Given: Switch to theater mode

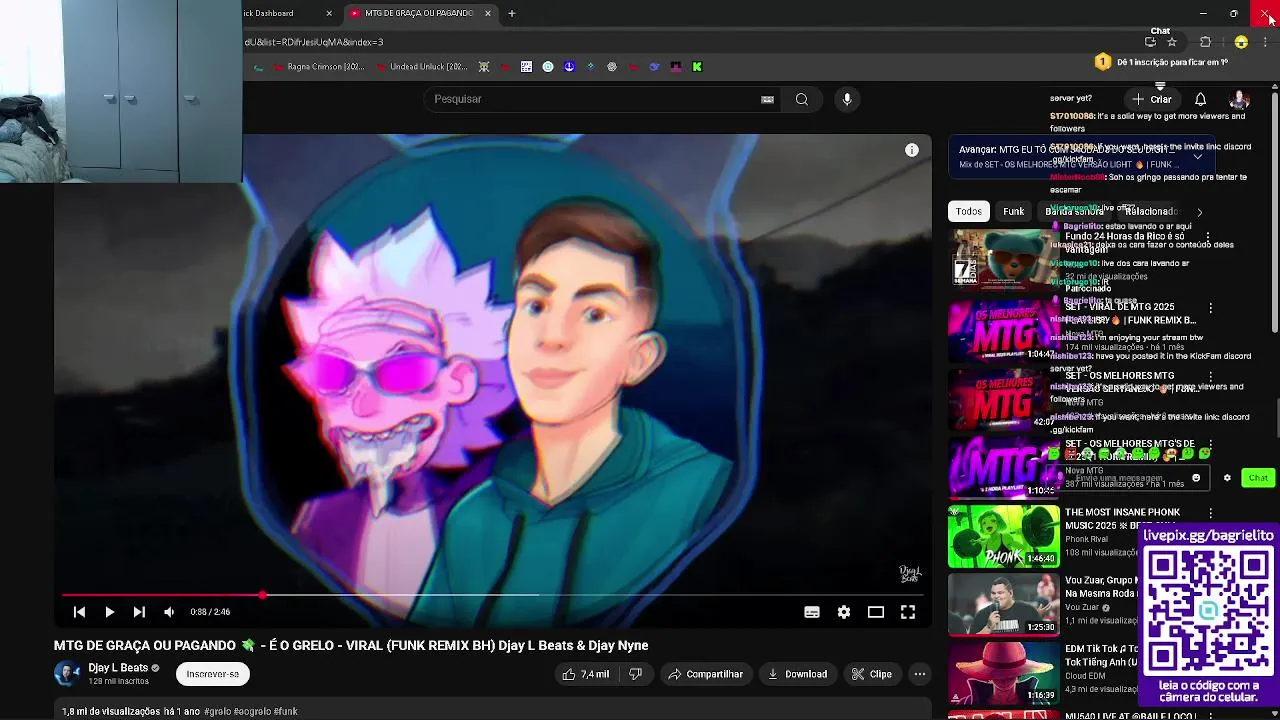Looking at the screenshot, I should coord(876,612).
